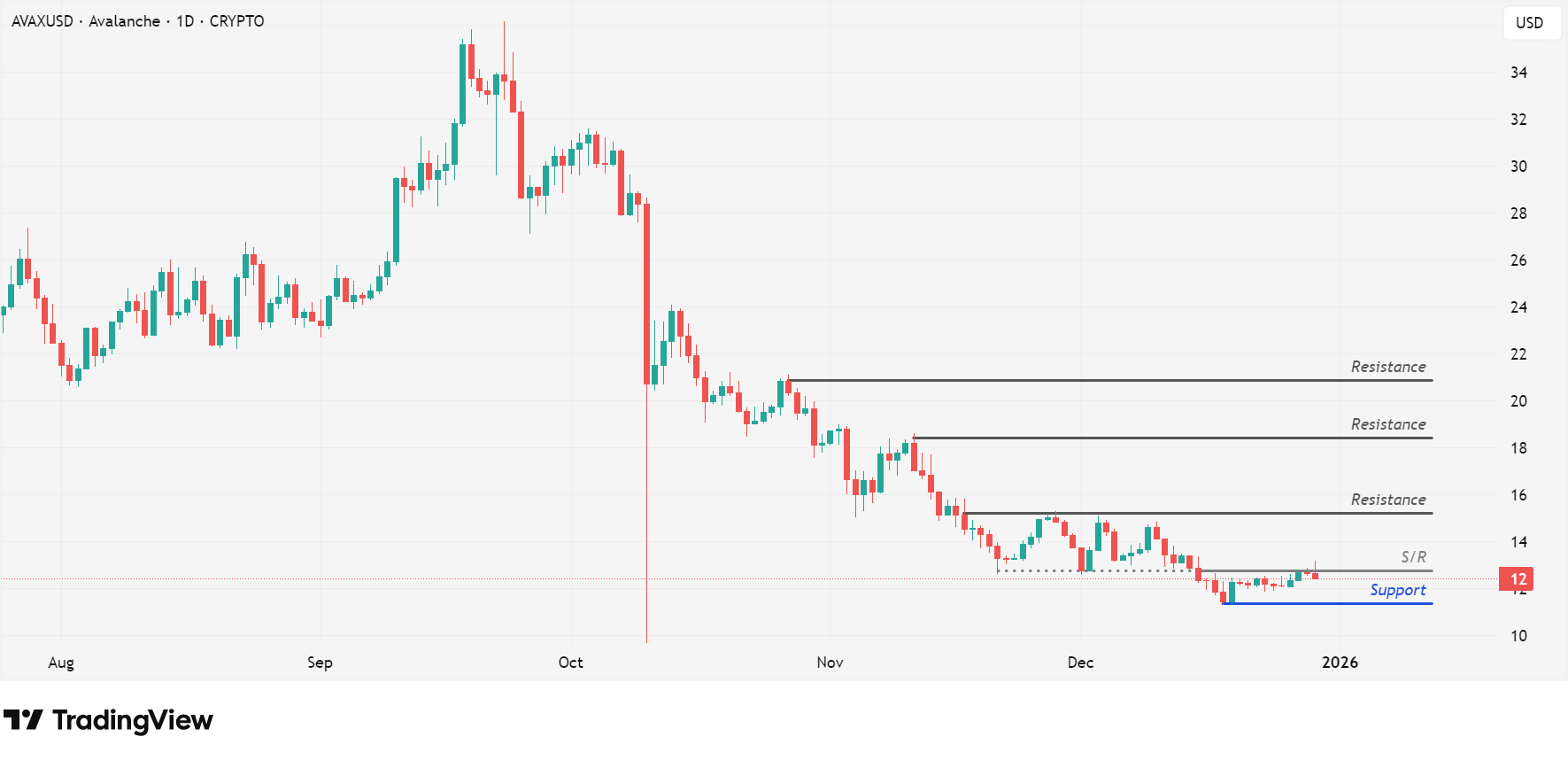Click the Aug label on time axis

pos(61,663)
